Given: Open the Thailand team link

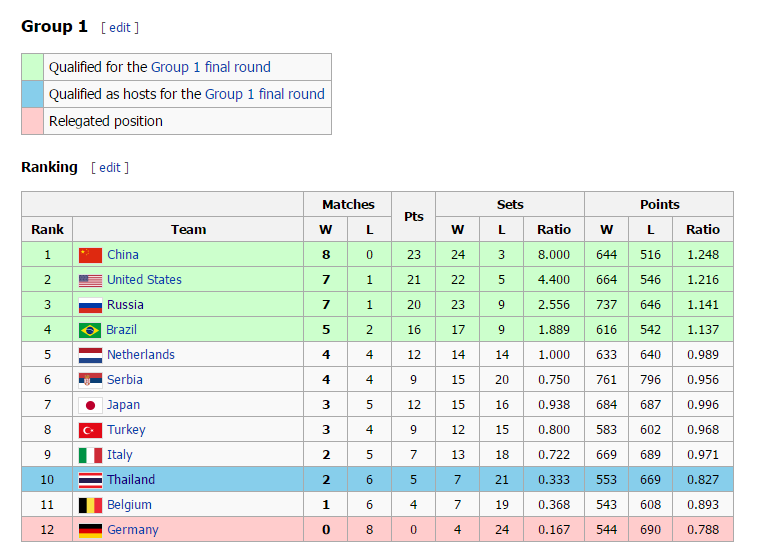Looking at the screenshot, I should point(131,480).
